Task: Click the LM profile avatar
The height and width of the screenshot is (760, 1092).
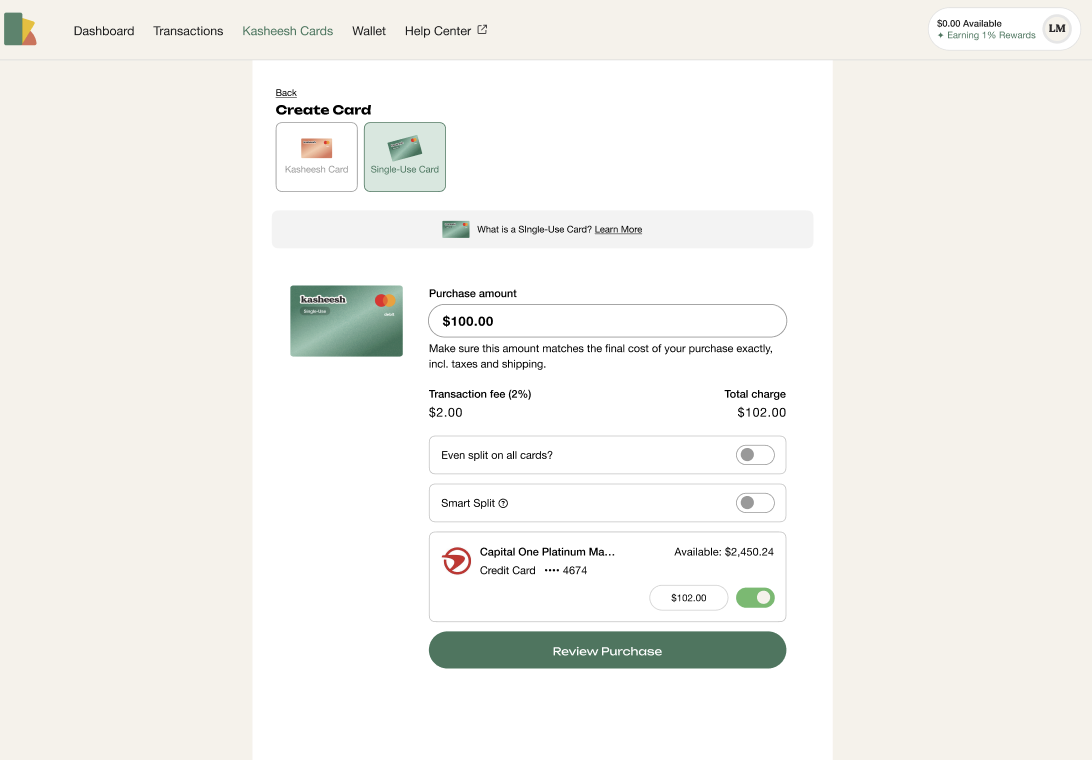Action: coord(1056,29)
